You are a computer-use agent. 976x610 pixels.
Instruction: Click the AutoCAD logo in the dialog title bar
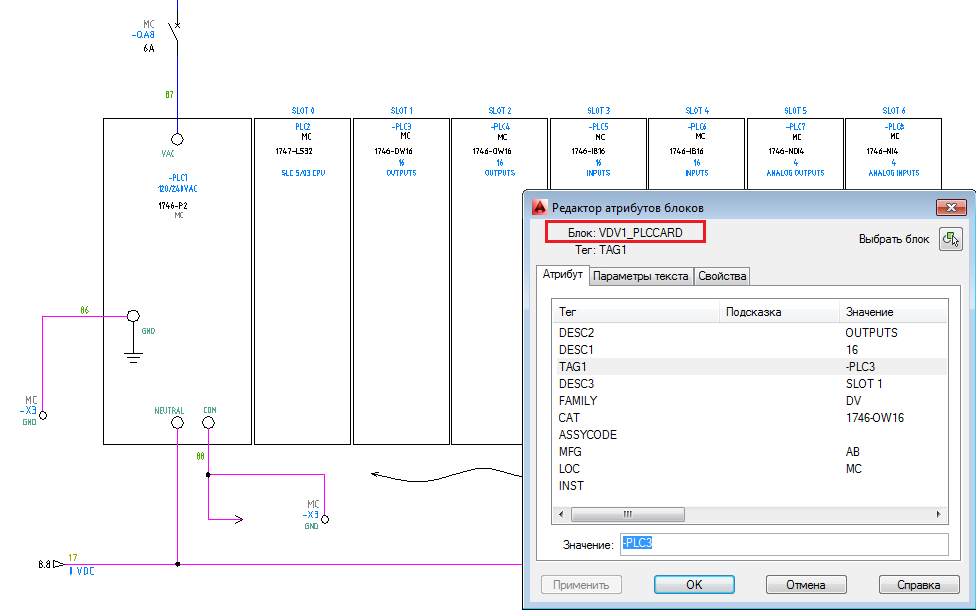(540, 207)
